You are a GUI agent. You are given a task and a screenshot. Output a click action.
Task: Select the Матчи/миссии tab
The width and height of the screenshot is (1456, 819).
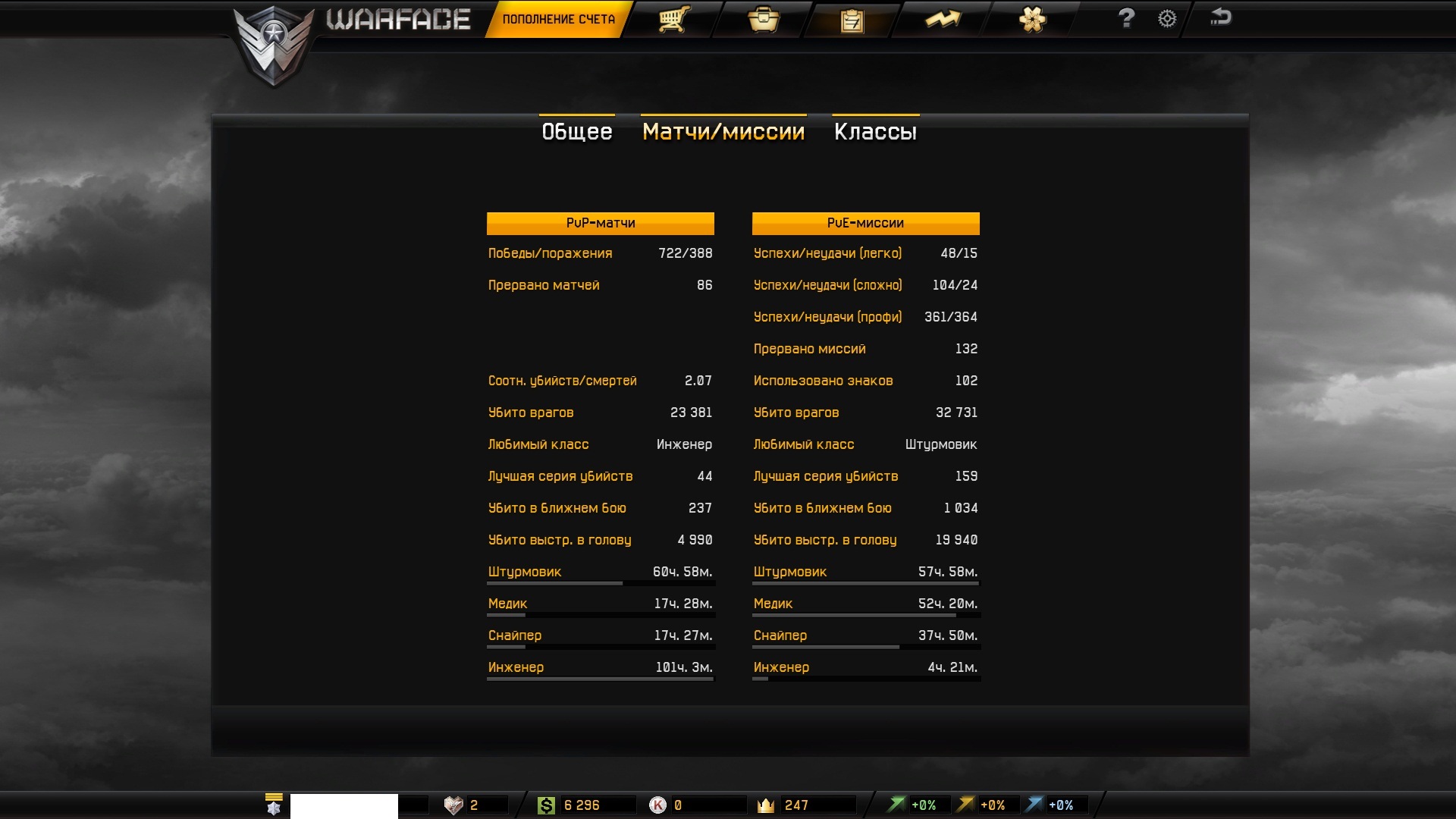tap(723, 132)
